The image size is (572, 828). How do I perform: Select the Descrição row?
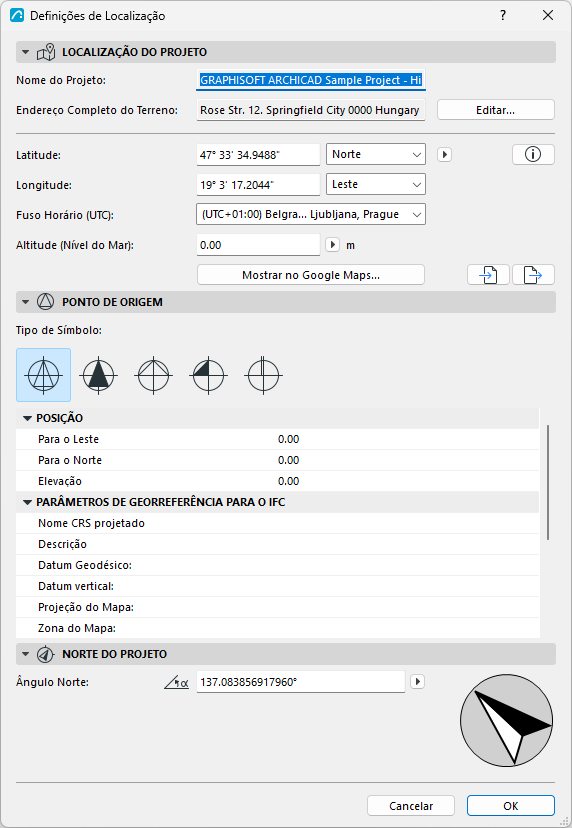(x=278, y=544)
